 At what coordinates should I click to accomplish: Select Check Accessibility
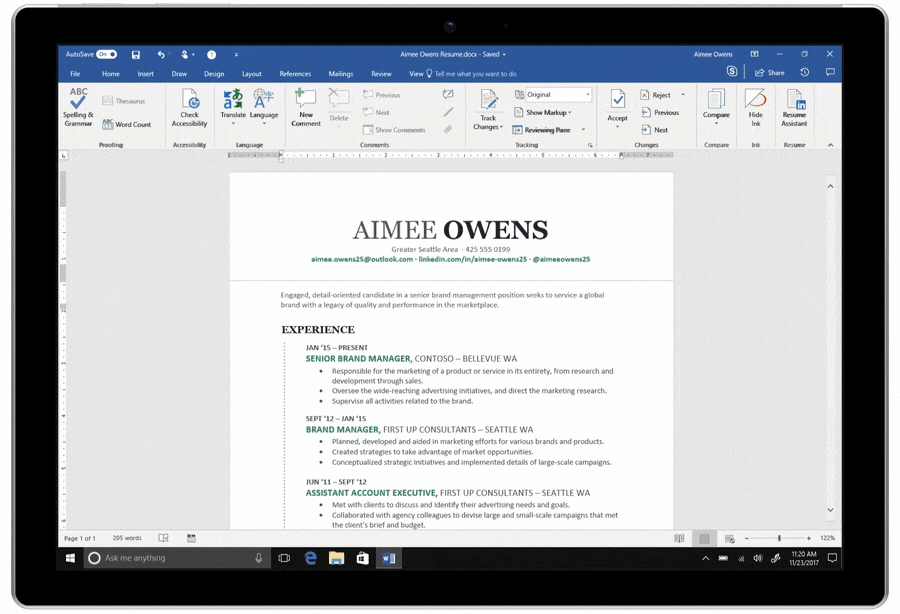tap(189, 108)
